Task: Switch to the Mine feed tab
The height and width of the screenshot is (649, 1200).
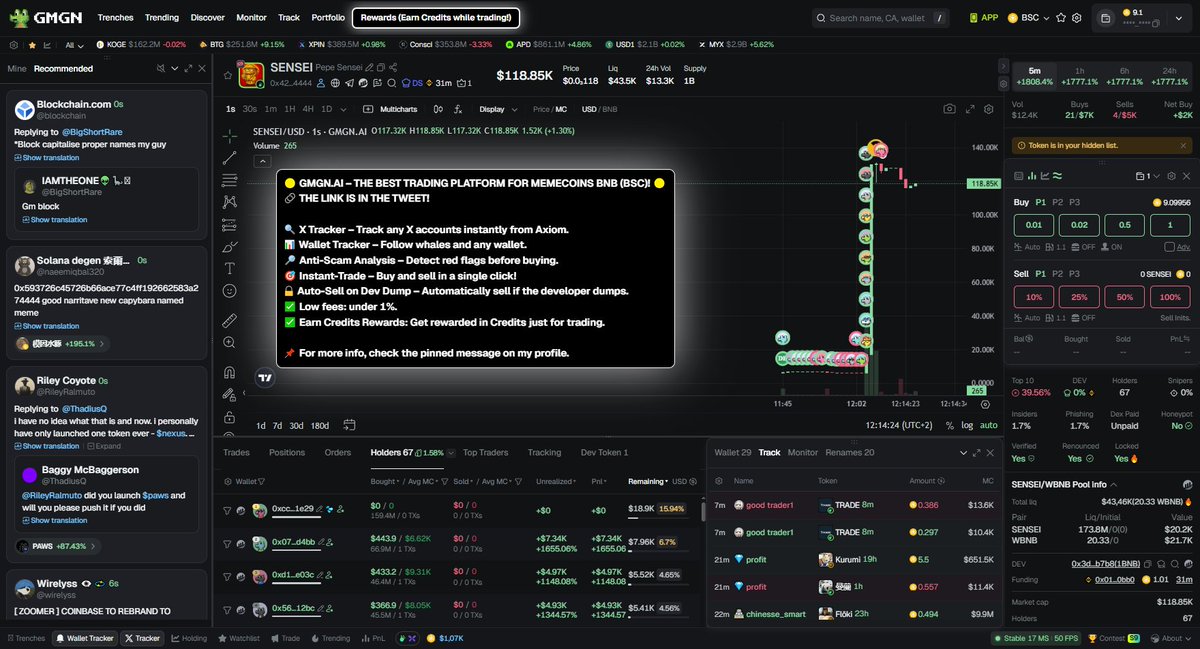Action: point(17,69)
